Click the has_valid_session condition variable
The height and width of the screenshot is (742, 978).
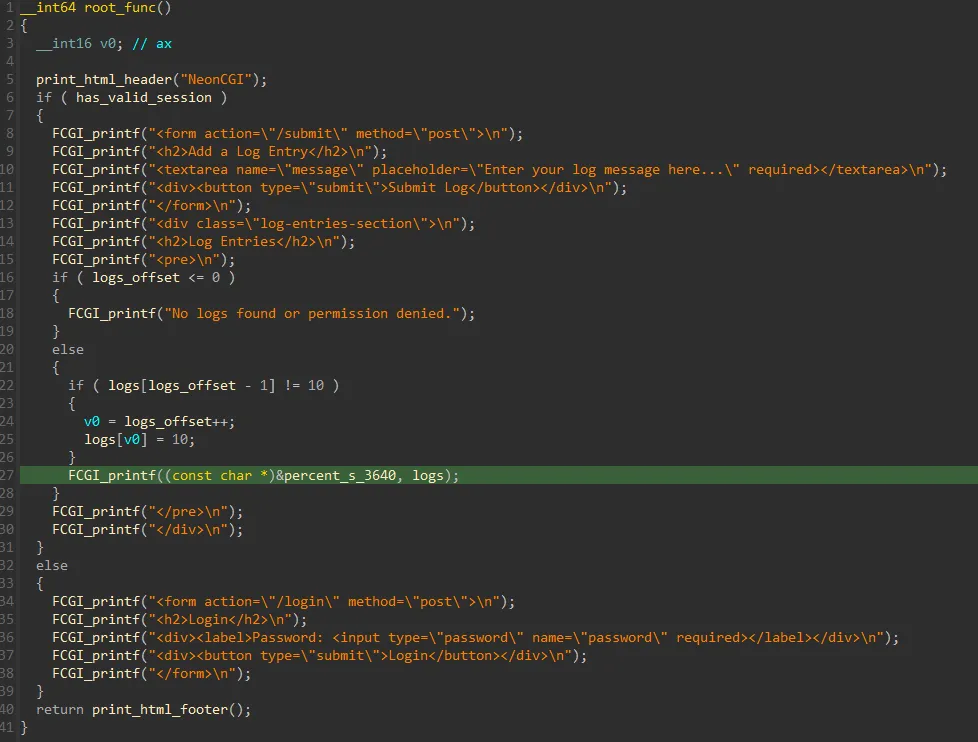(143, 98)
